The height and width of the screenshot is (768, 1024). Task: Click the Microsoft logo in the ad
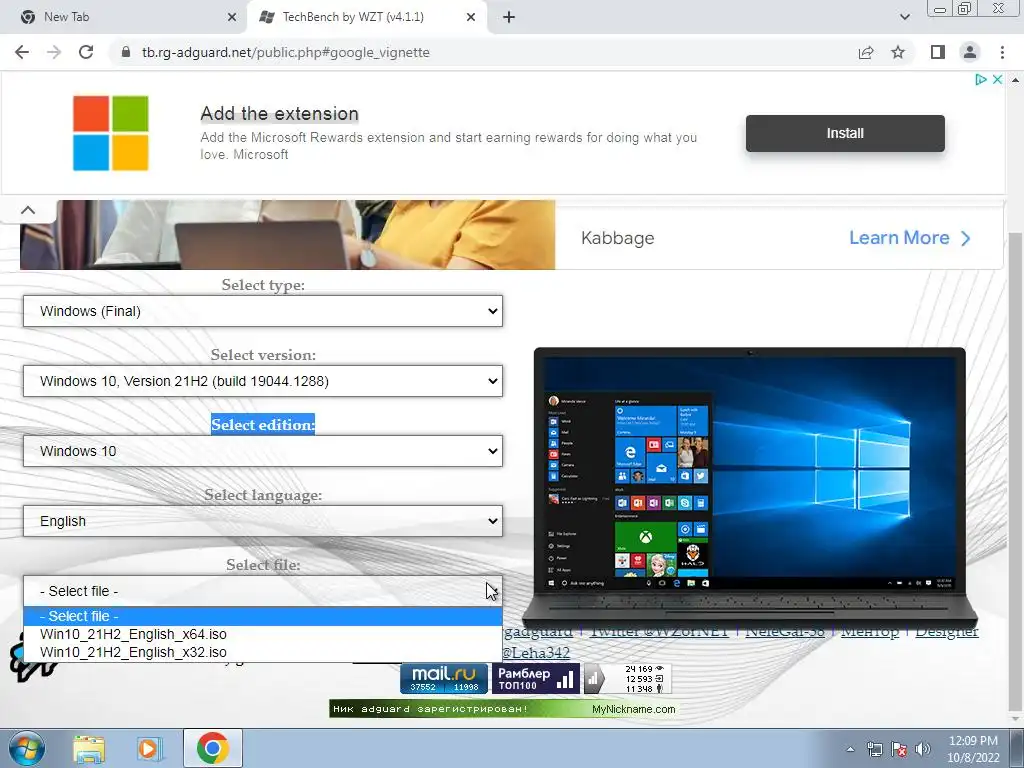point(110,133)
